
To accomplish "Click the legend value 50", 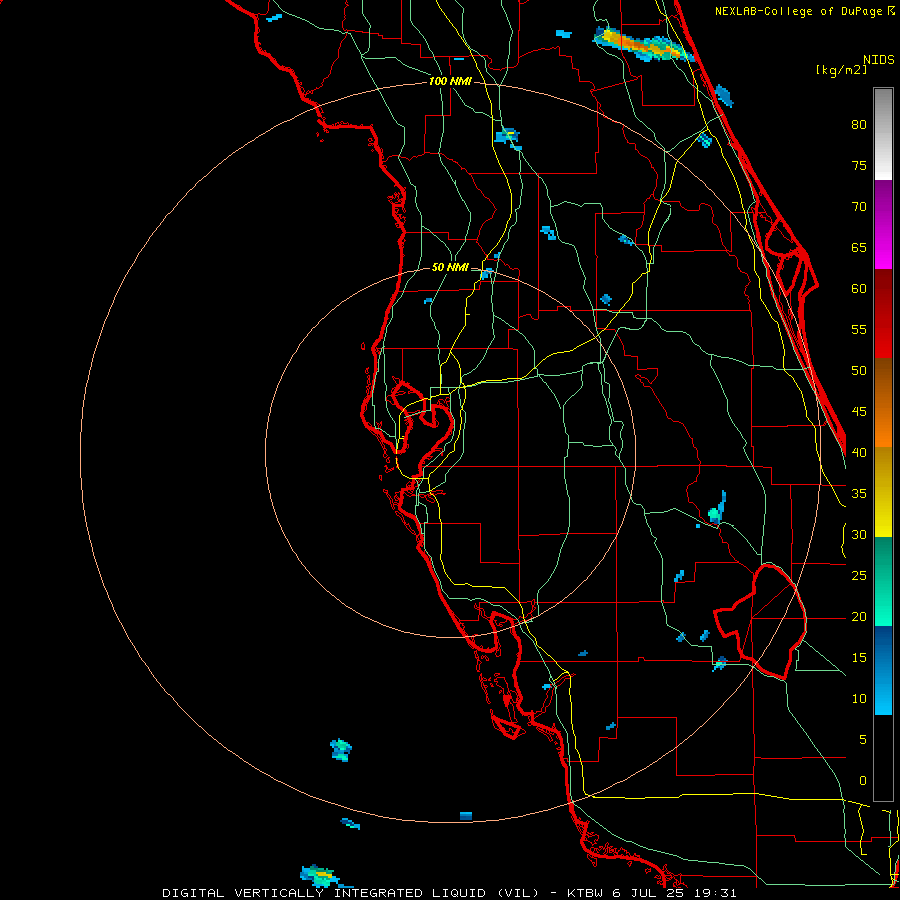I will 859,371.
